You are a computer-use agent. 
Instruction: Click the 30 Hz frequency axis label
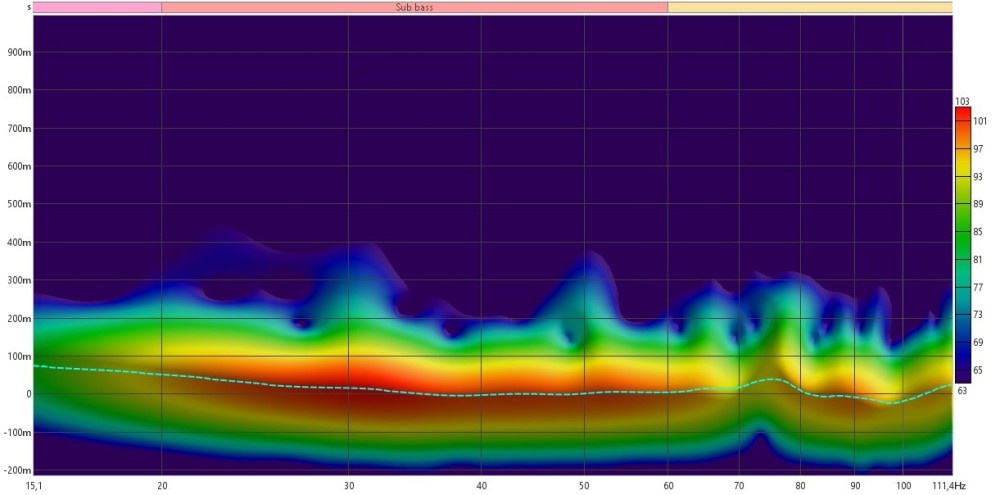point(348,485)
